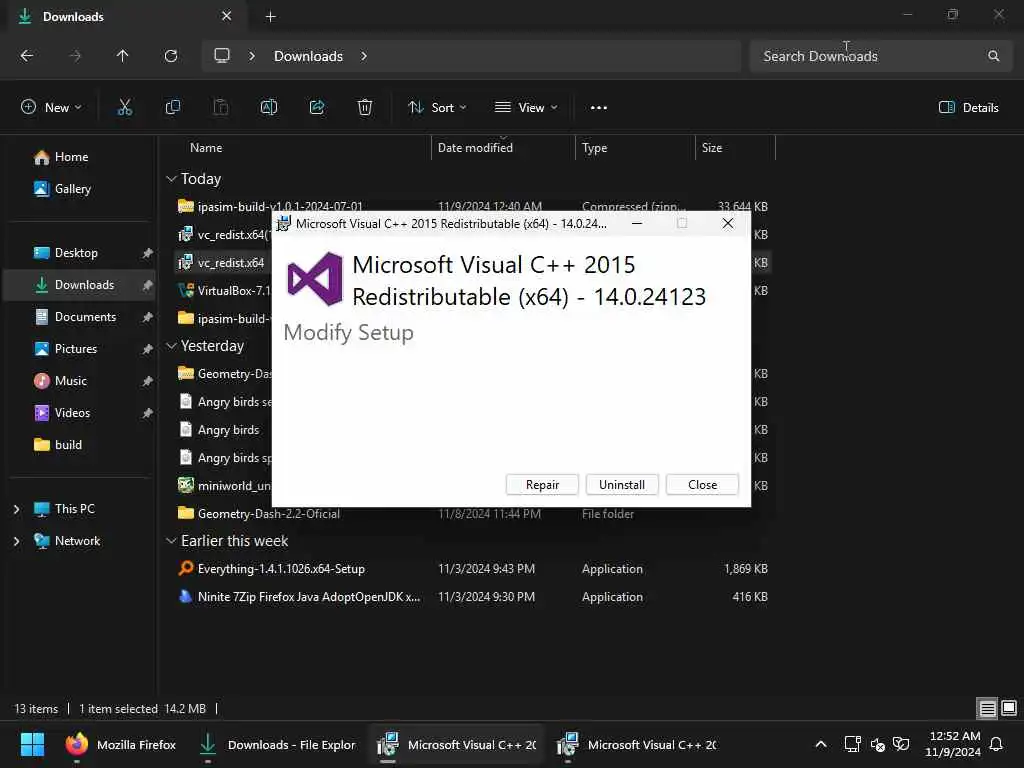
Task: Show hidden system tray icons
Action: pos(821,744)
